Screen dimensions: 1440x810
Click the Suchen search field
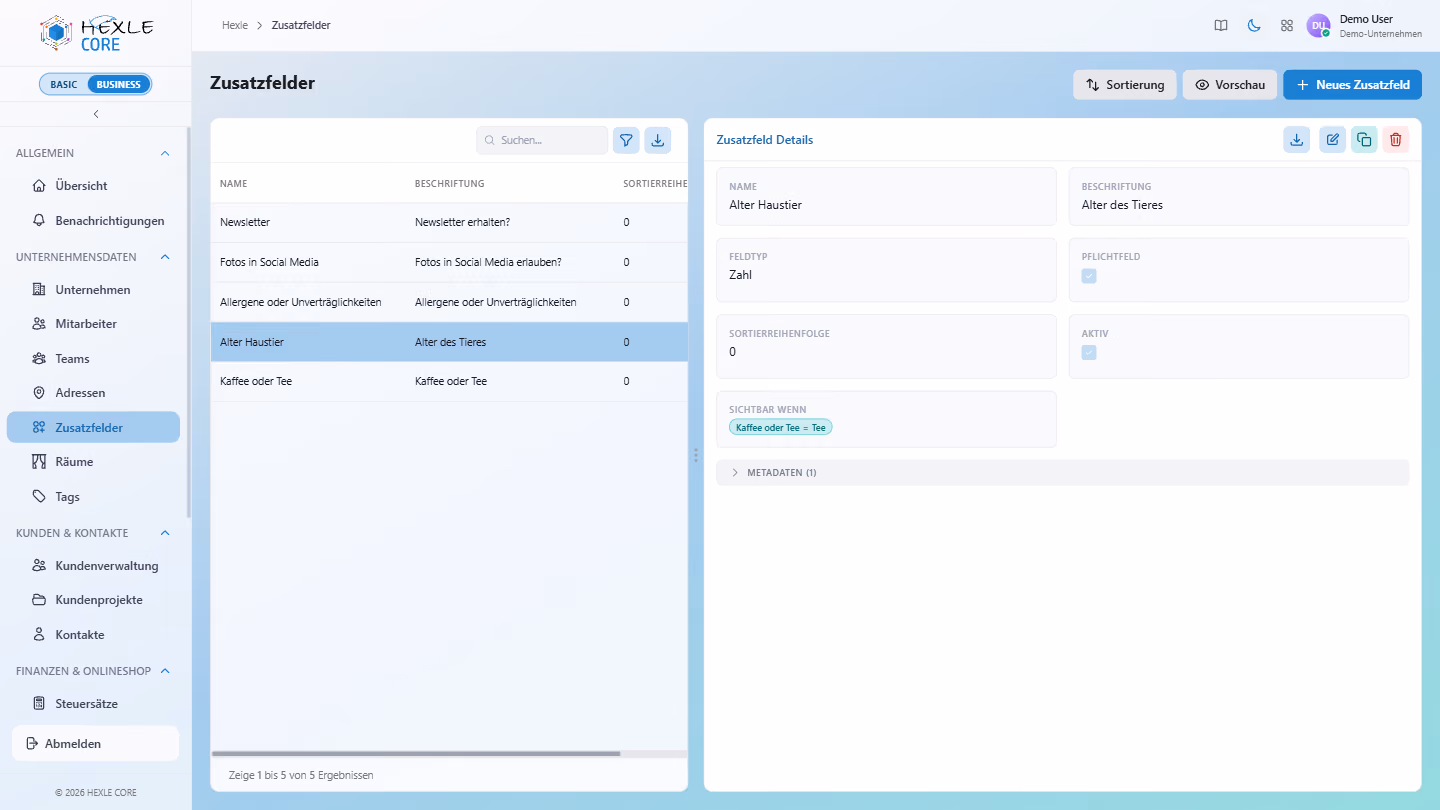point(542,140)
